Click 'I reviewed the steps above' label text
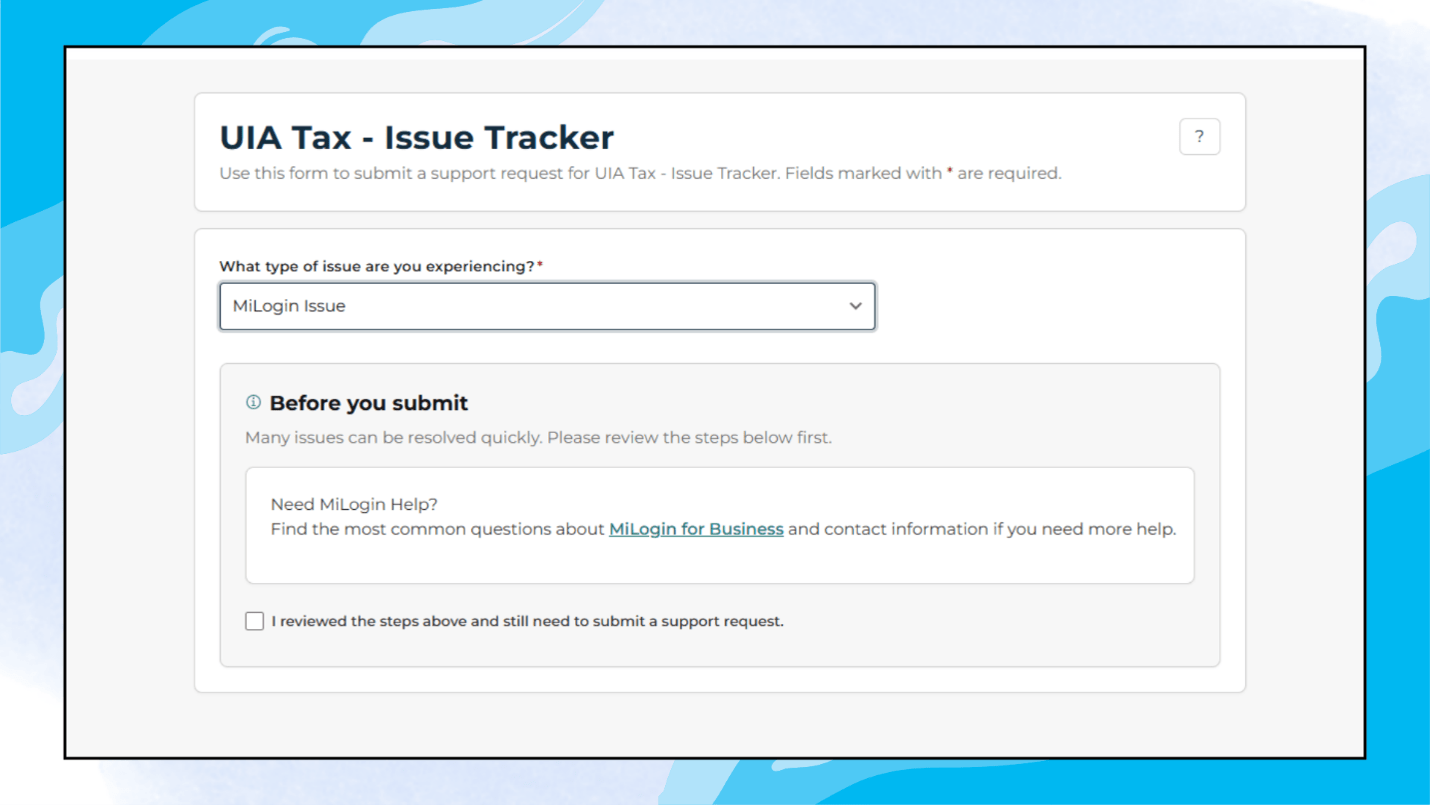The width and height of the screenshot is (1430, 805). 527,621
